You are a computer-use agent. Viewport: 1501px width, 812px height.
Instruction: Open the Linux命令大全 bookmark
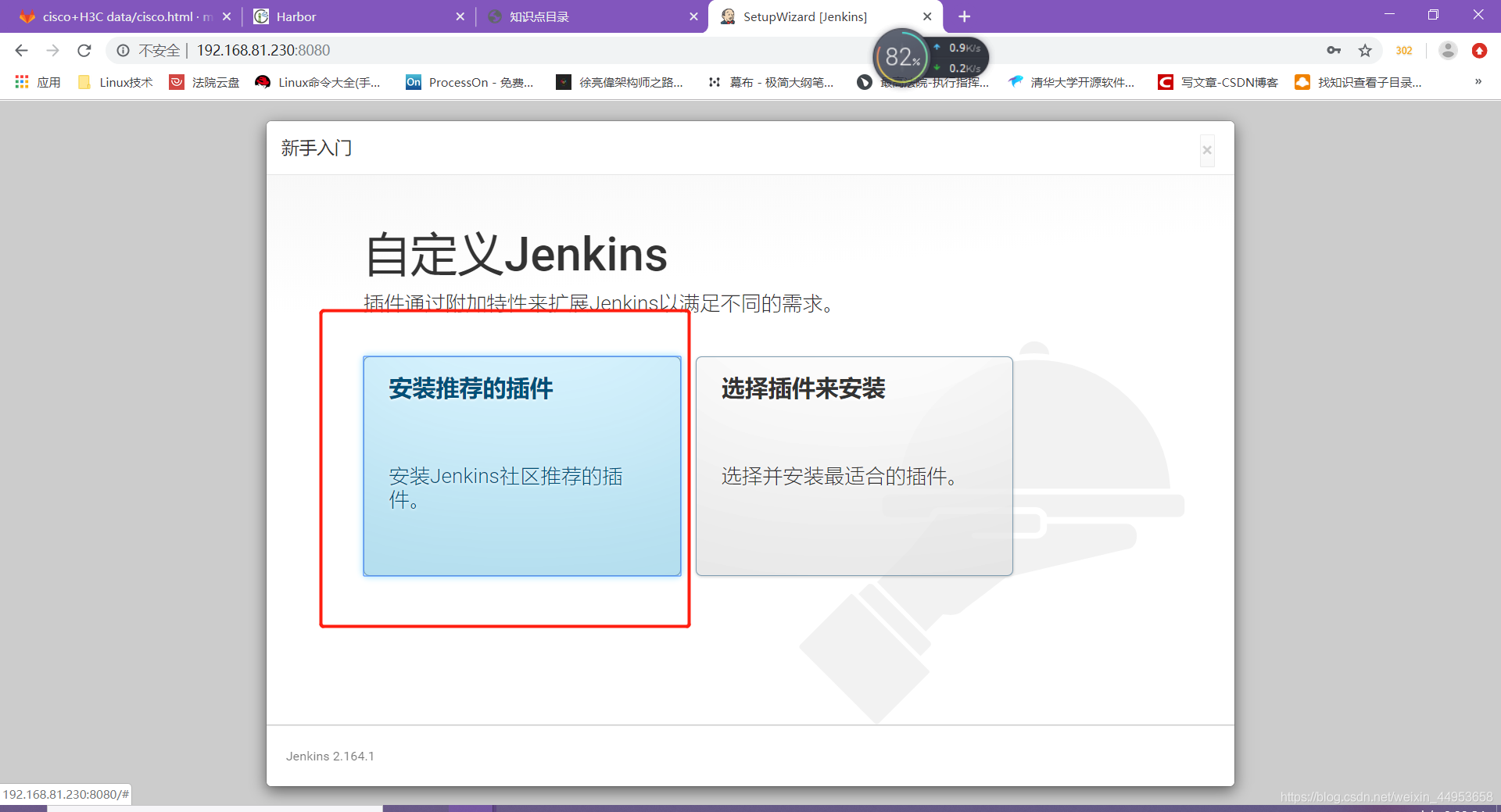[x=318, y=82]
